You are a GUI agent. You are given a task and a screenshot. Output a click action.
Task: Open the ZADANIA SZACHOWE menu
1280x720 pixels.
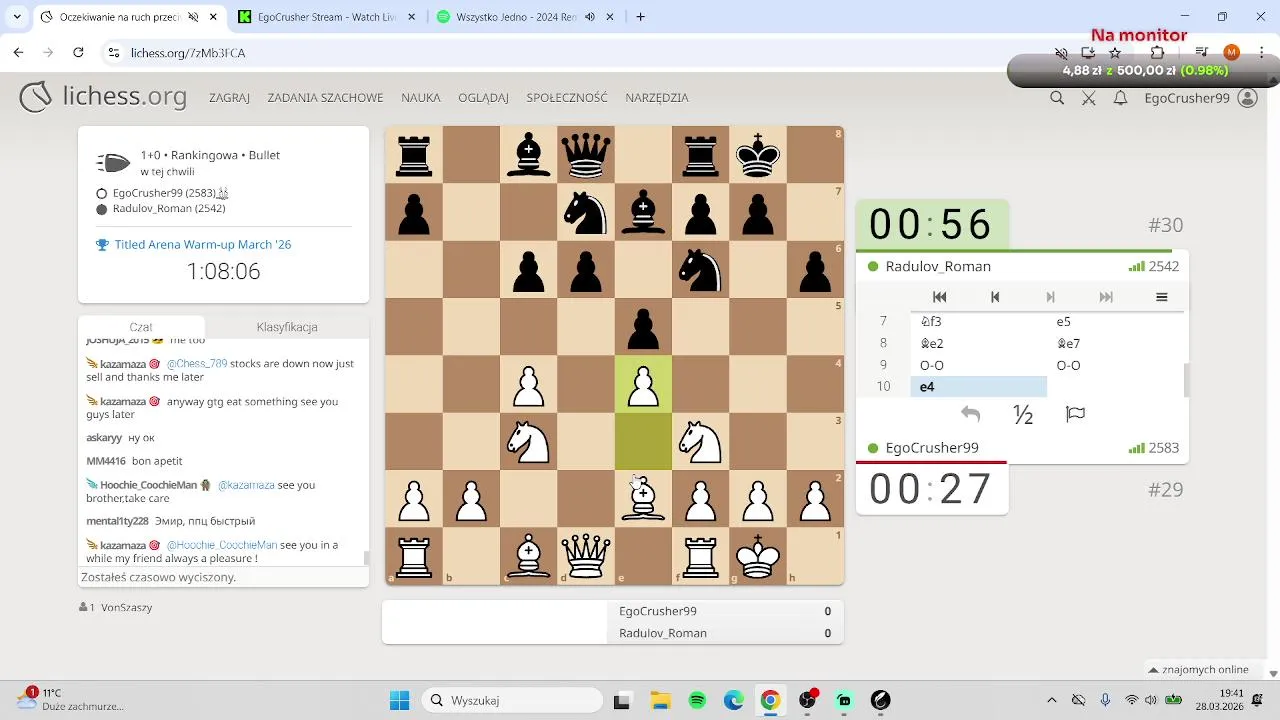click(x=325, y=98)
